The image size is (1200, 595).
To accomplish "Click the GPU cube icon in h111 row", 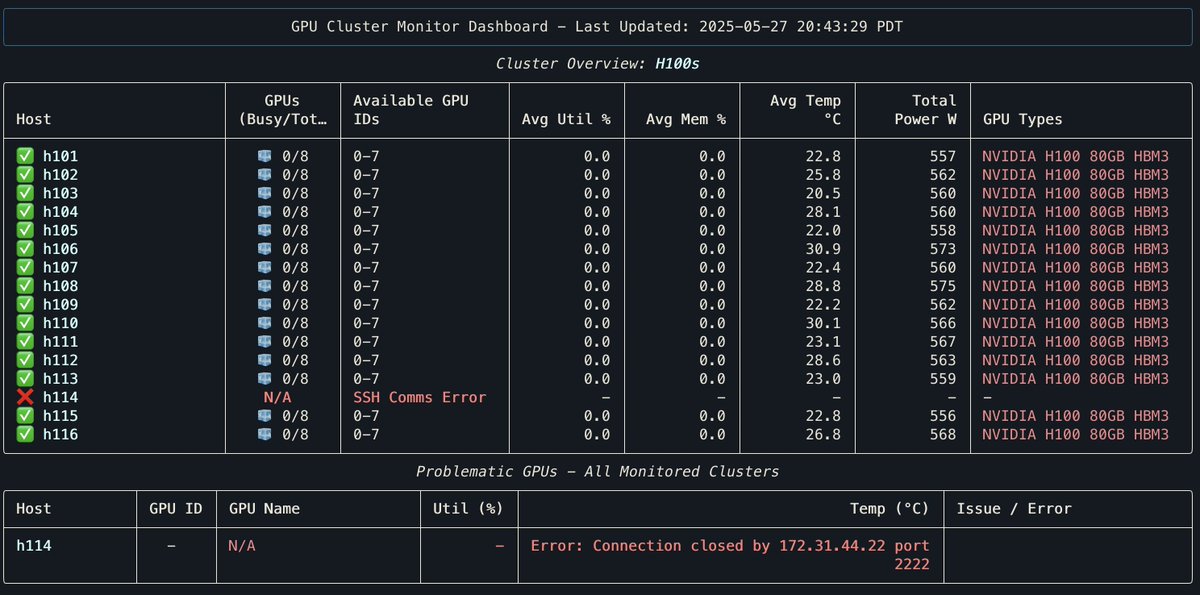I will (x=265, y=342).
